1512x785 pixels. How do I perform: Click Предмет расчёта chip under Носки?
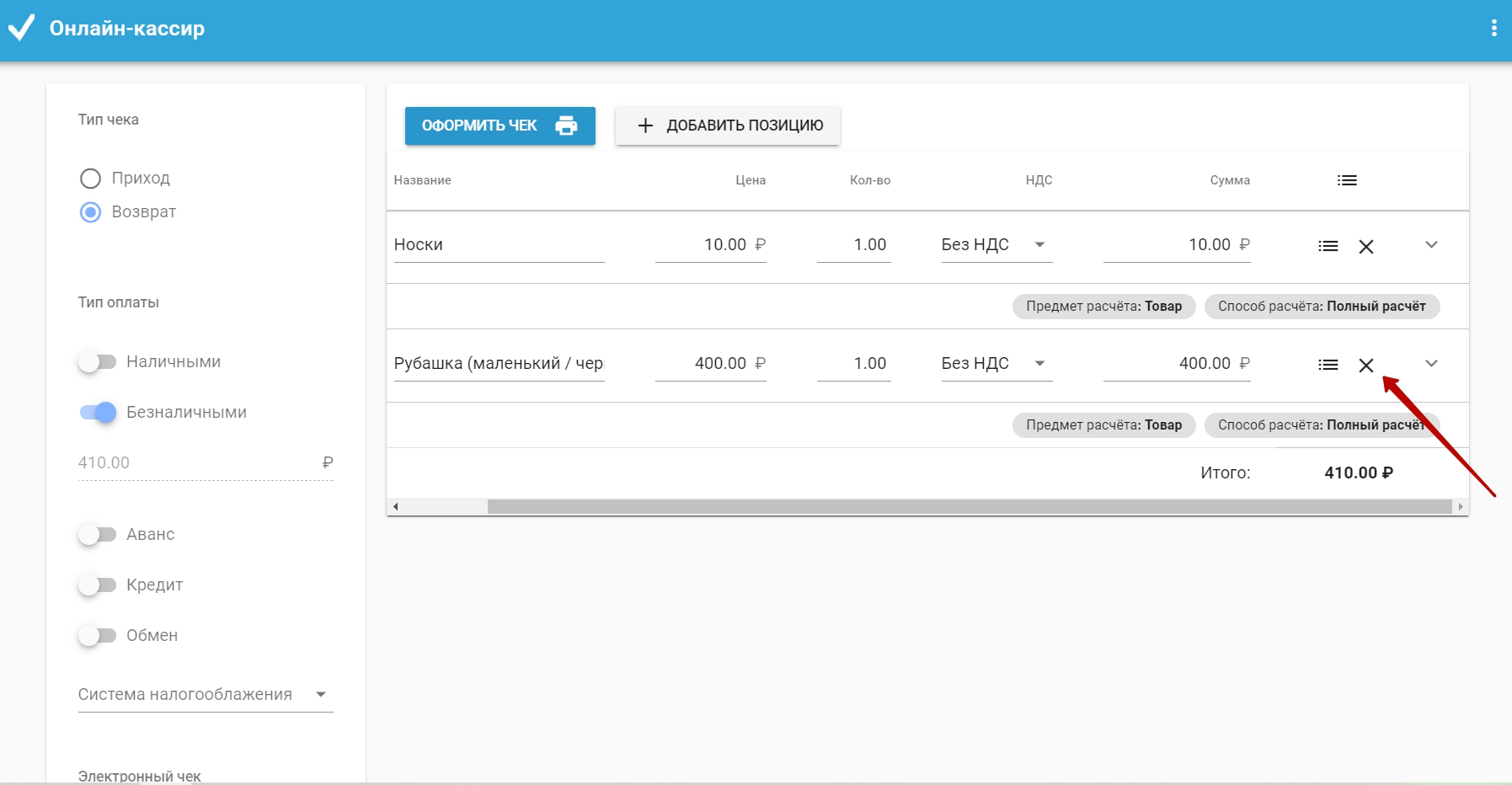(1103, 307)
